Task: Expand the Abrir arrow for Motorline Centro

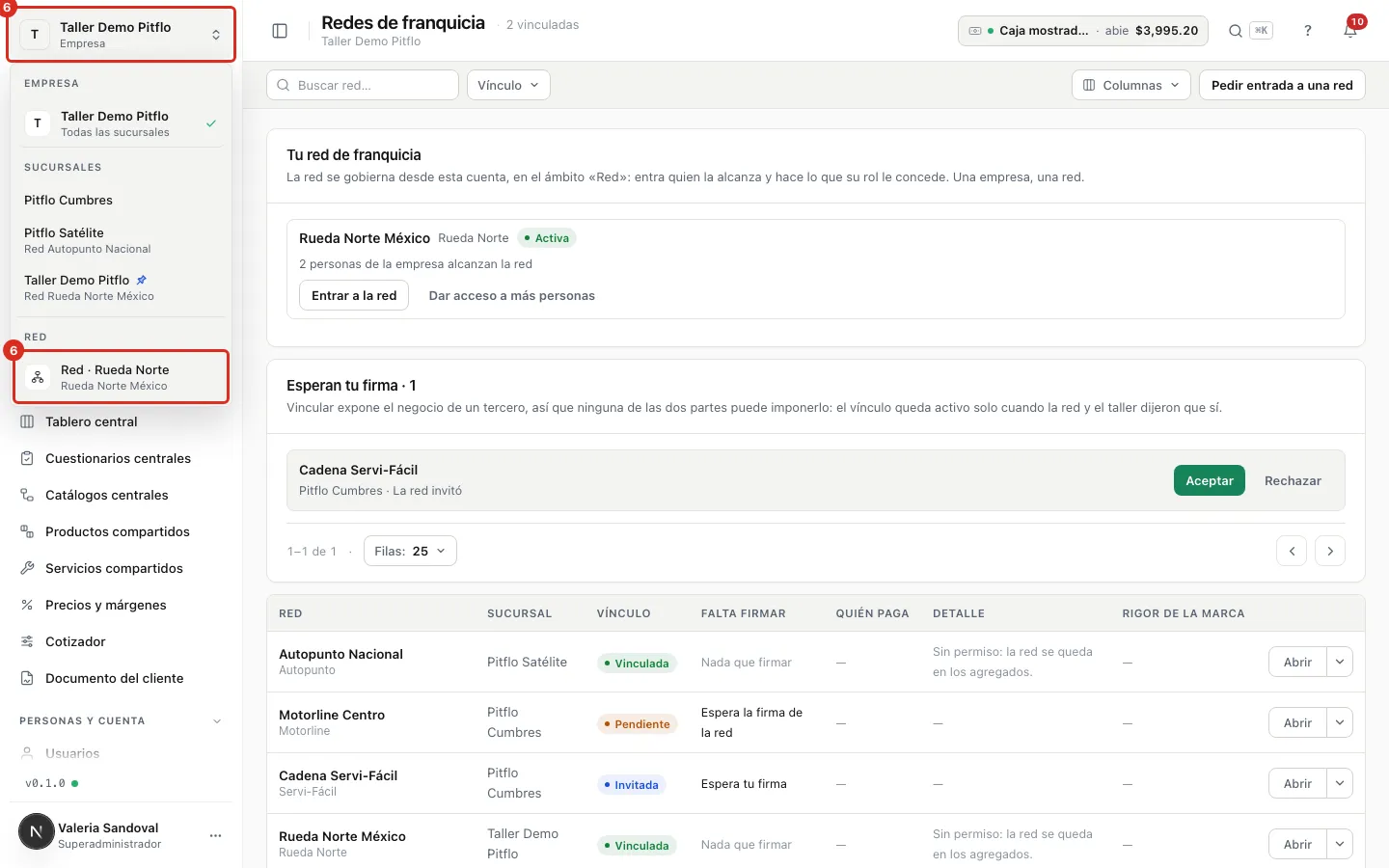Action: coord(1340,722)
